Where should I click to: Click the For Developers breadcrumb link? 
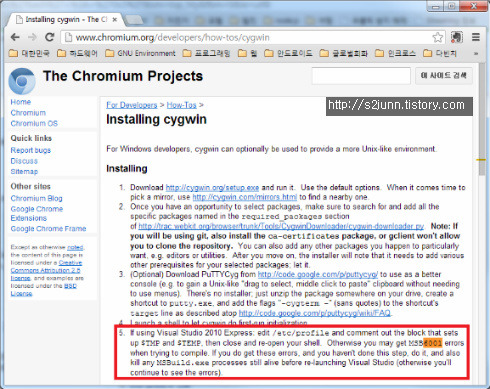click(132, 105)
